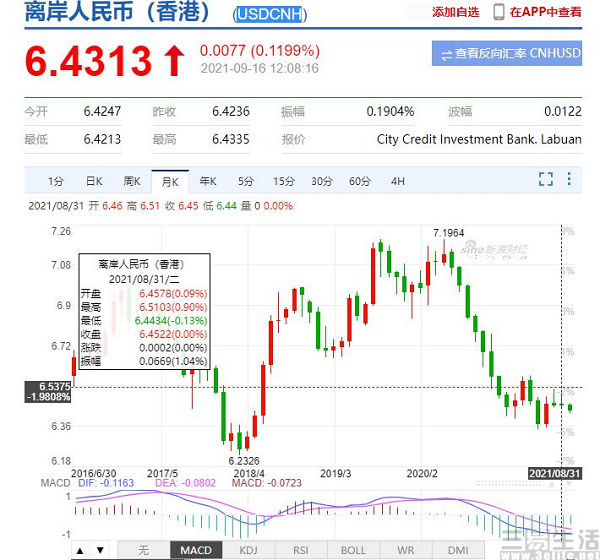Click the 最高 value 6.4335
Screen dimensions: 600x560
231,139
